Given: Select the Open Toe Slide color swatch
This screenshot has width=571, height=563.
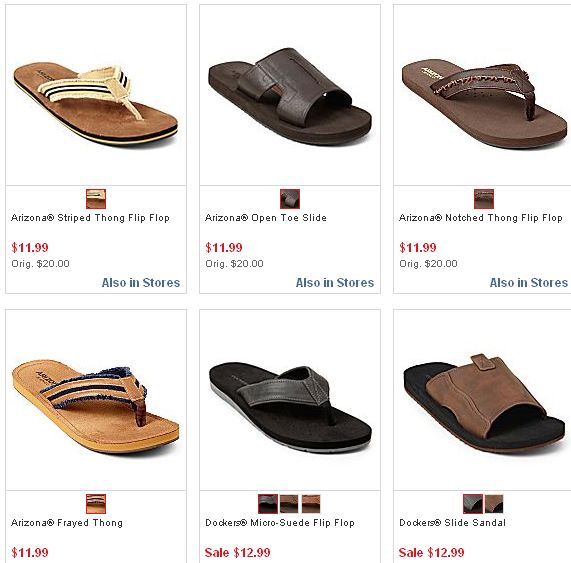Looking at the screenshot, I should [x=290, y=199].
